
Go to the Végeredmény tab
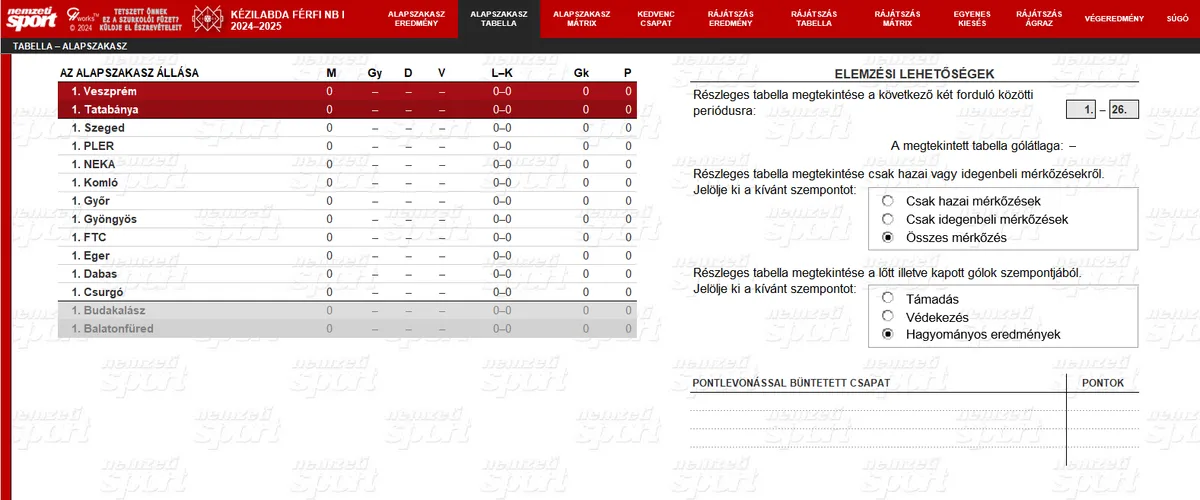pos(1114,19)
